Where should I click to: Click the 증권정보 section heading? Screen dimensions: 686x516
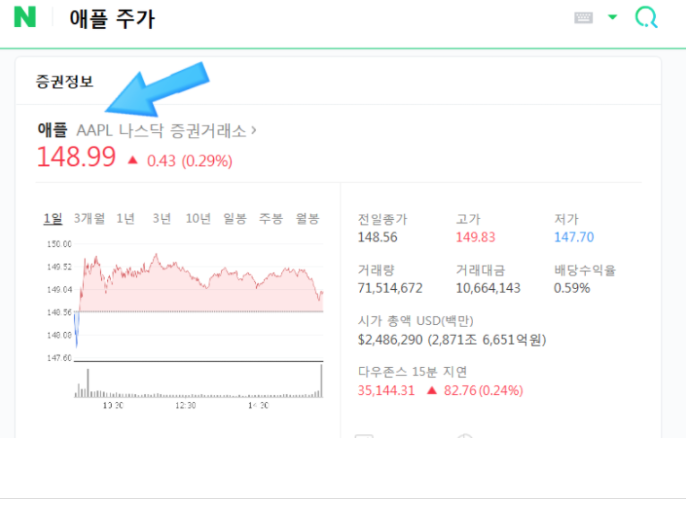point(64,81)
